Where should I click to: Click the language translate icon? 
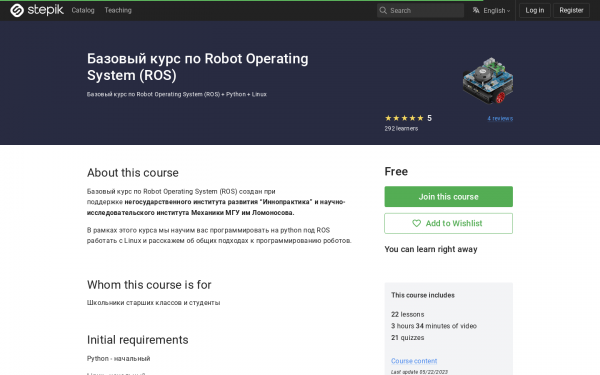click(476, 10)
